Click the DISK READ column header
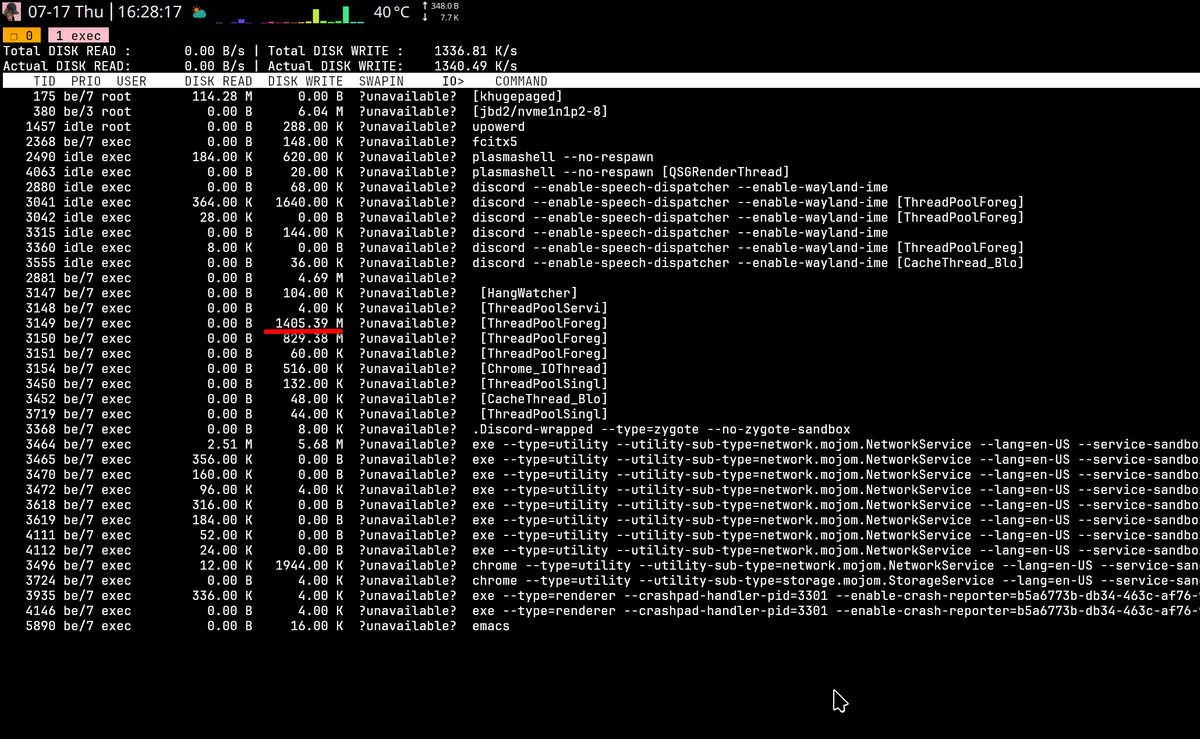Image resolution: width=1200 pixels, height=739 pixels. pyautogui.click(x=218, y=81)
